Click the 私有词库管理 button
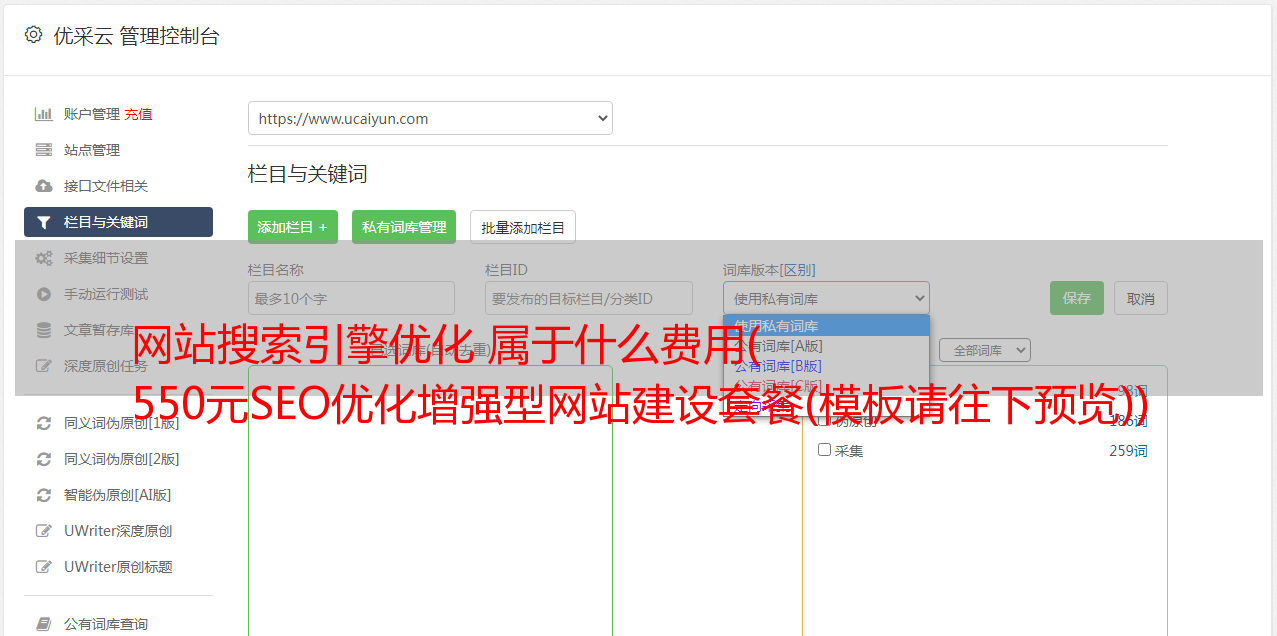This screenshot has height=636, width=1277. click(x=404, y=227)
